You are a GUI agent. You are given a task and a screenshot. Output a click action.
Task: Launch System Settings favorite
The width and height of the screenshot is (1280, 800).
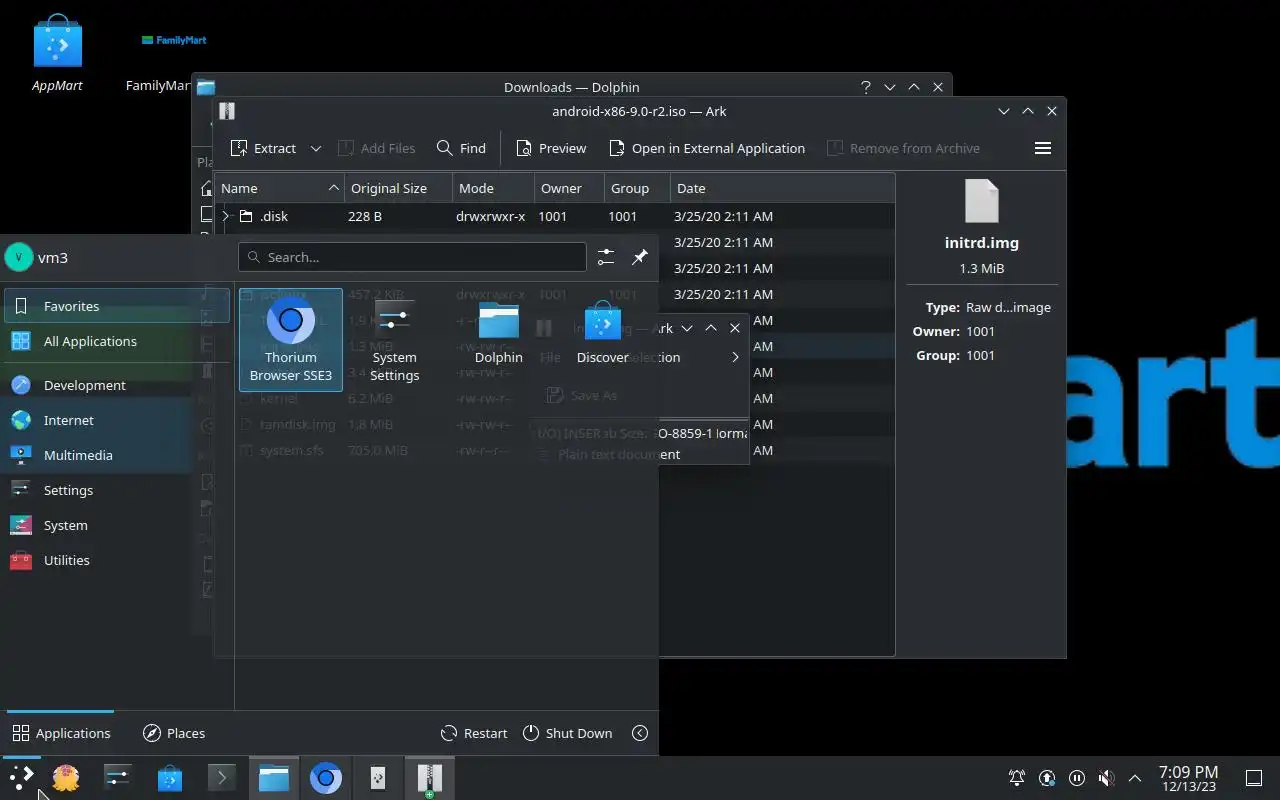(x=395, y=339)
